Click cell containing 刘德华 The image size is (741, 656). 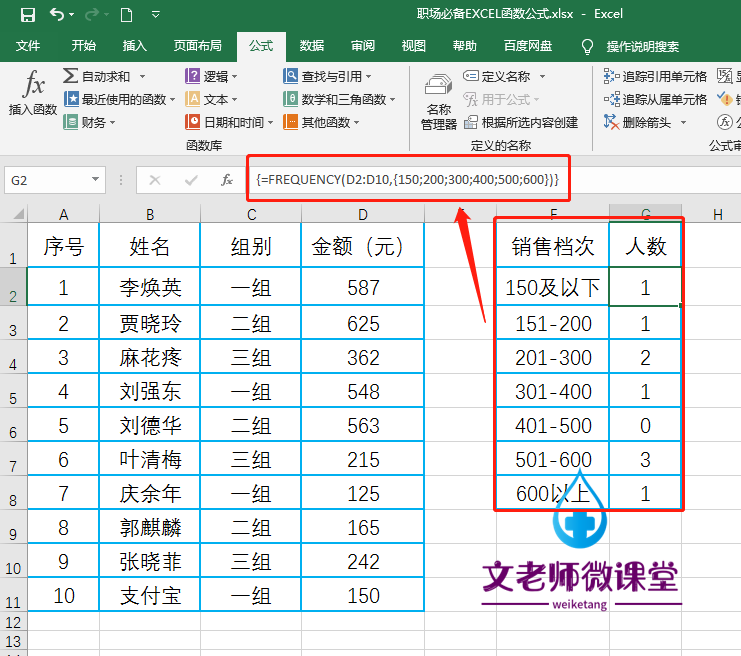[x=150, y=425]
